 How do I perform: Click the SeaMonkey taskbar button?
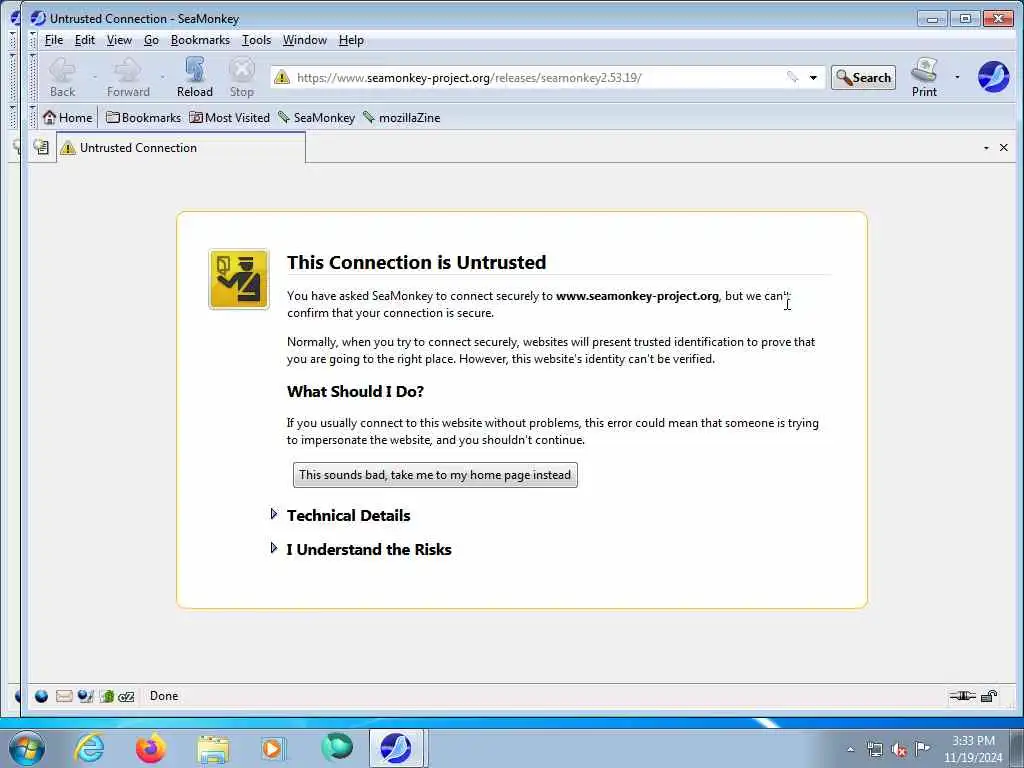click(396, 748)
